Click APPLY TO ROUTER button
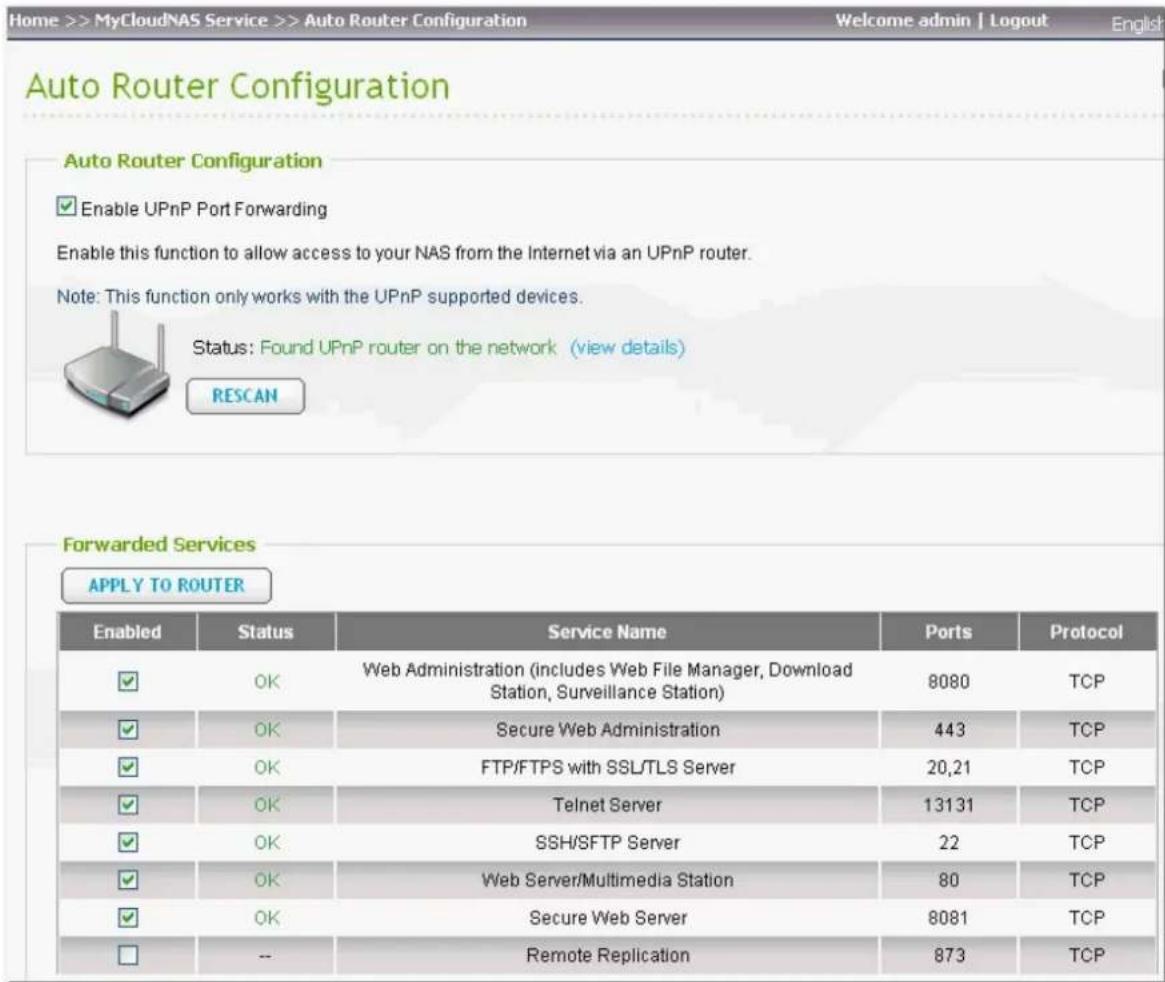1165x982 pixels. tap(166, 585)
